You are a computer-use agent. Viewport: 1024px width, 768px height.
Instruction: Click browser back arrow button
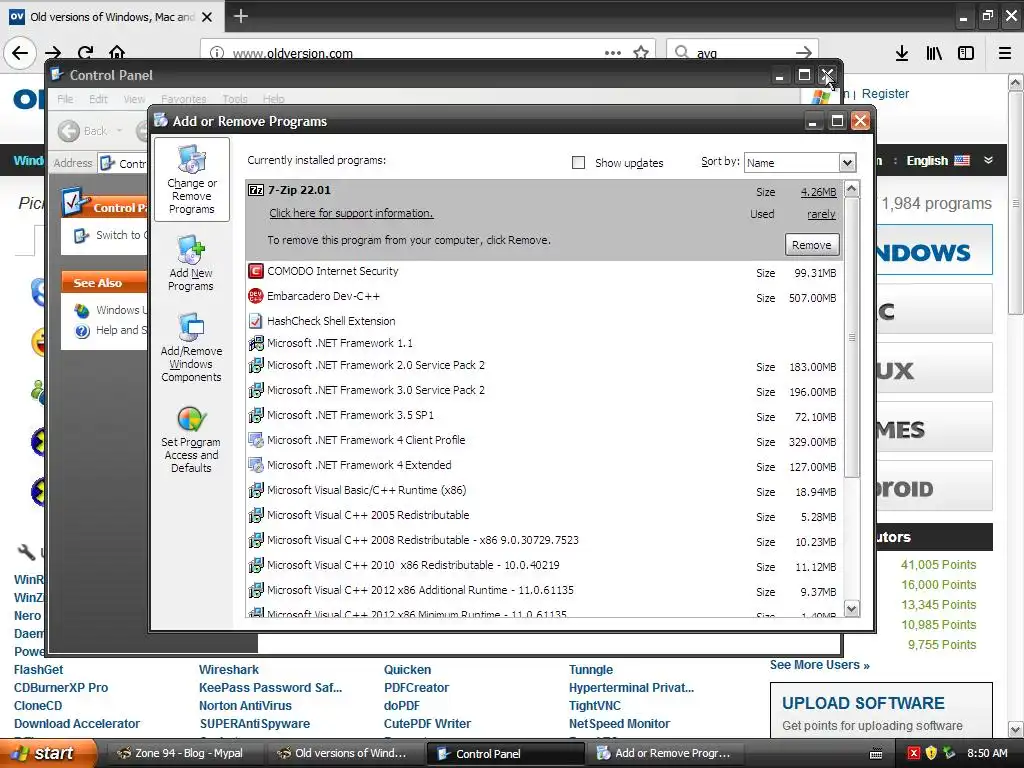coord(20,52)
